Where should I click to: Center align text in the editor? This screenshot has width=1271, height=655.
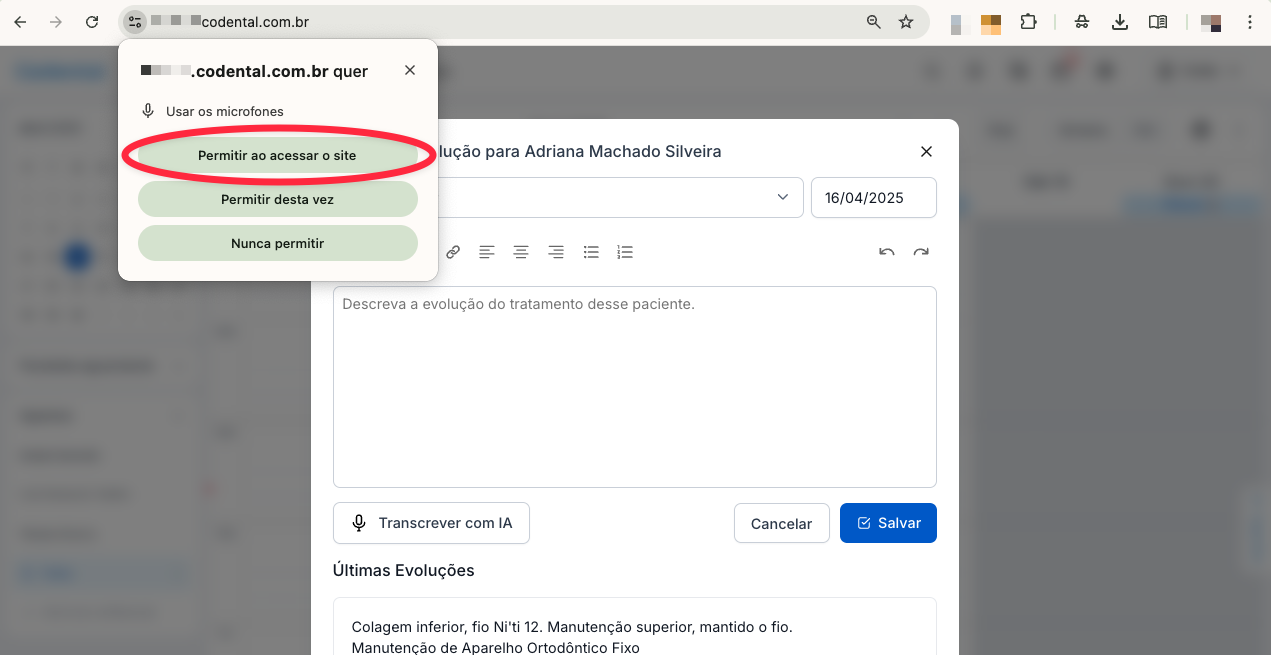[521, 252]
